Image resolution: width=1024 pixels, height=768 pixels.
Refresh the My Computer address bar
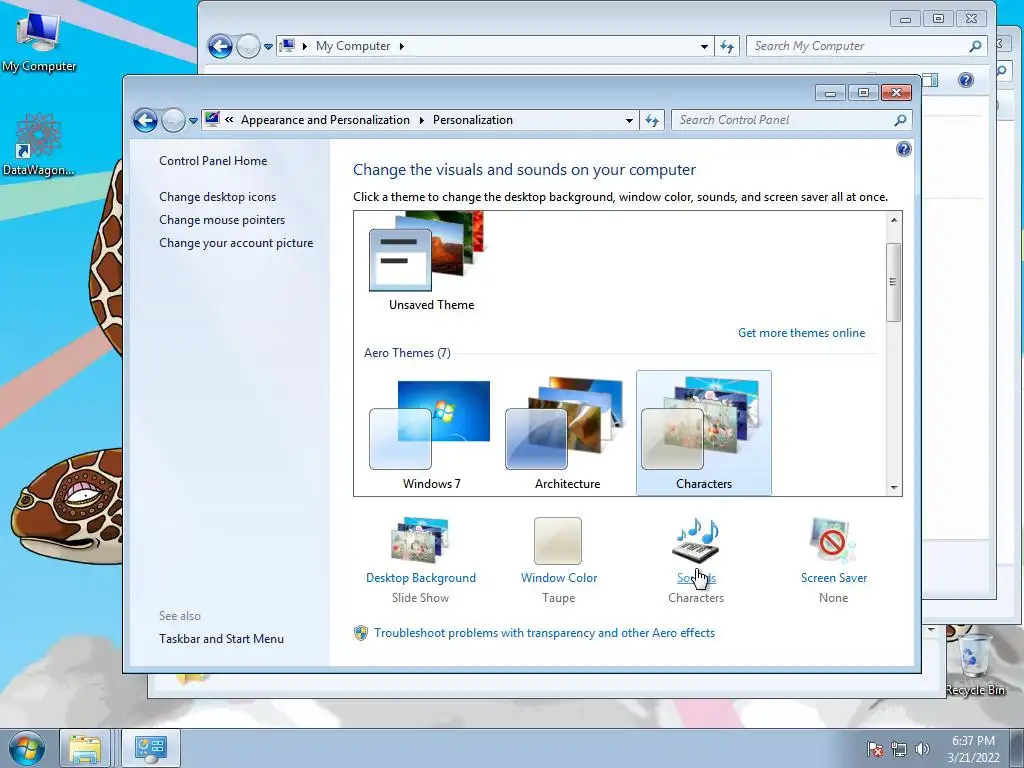(x=727, y=46)
